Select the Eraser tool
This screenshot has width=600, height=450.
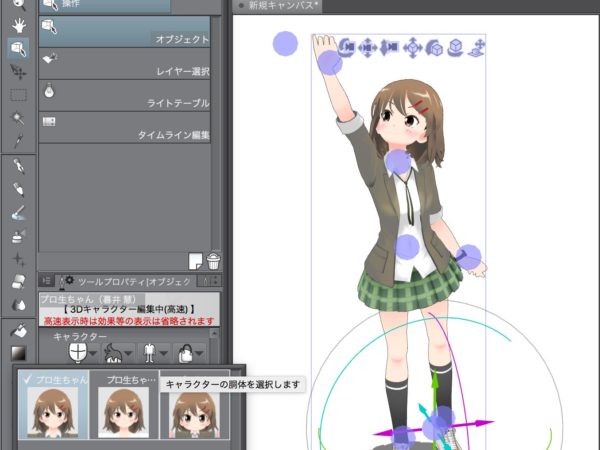click(x=18, y=282)
